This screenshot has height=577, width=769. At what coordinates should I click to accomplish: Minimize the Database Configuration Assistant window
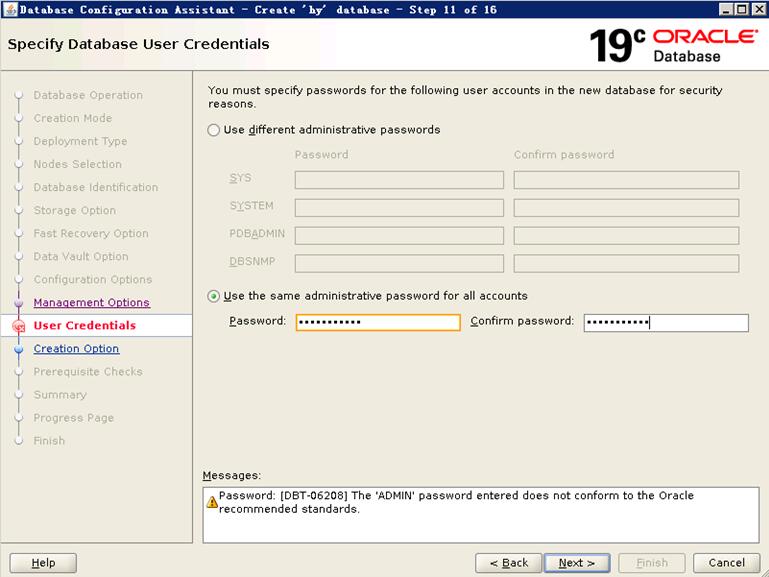(x=726, y=9)
